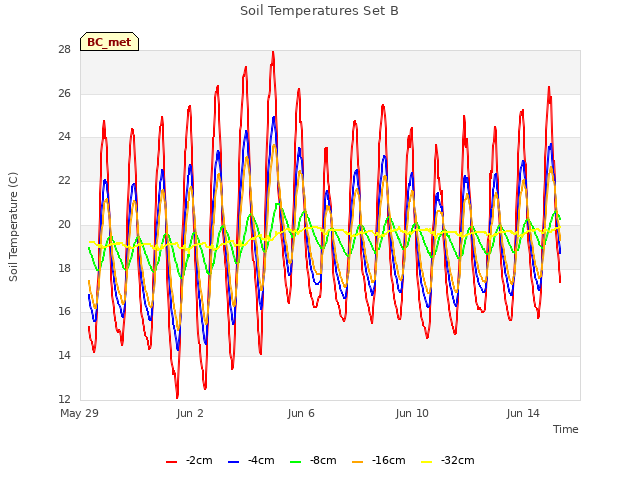Click the yellow -32cm legend swatch
The image size is (640, 480).
(x=426, y=462)
